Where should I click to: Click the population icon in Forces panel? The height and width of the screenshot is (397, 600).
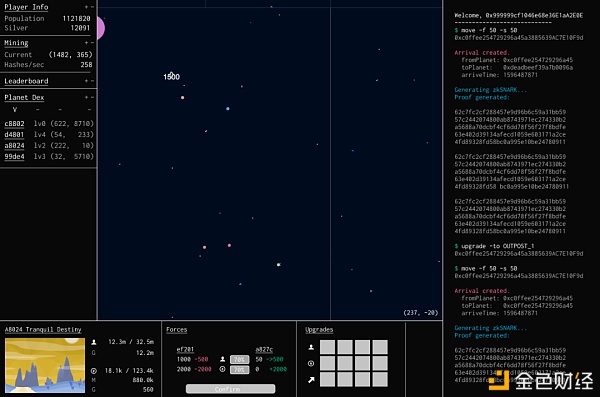(223, 359)
